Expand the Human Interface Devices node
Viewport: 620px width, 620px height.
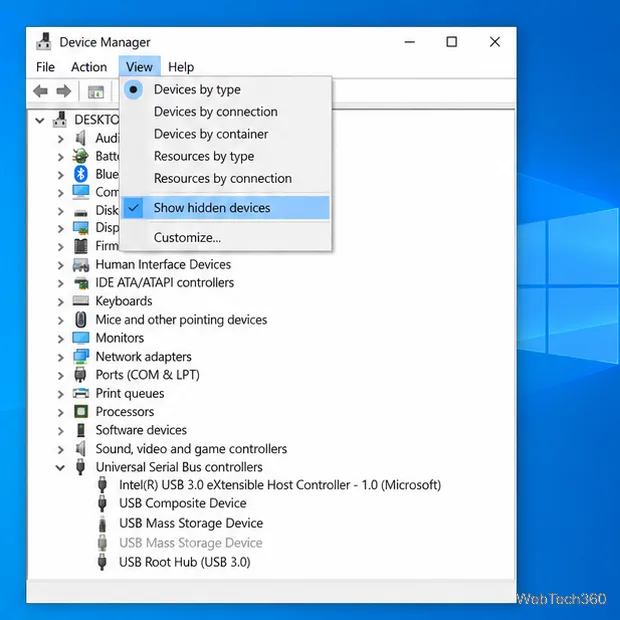tap(60, 265)
